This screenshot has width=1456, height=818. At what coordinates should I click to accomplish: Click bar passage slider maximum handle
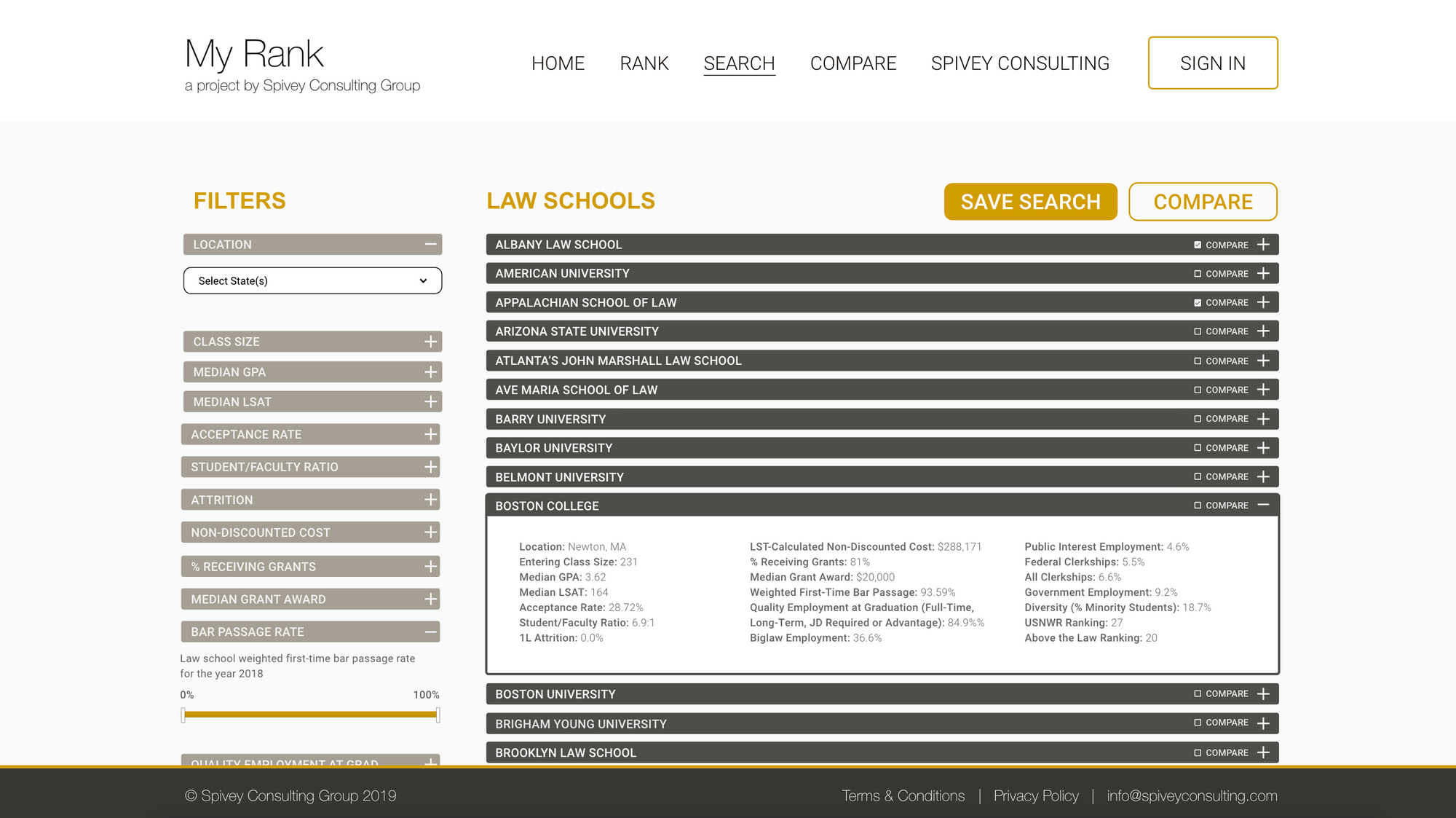click(438, 715)
